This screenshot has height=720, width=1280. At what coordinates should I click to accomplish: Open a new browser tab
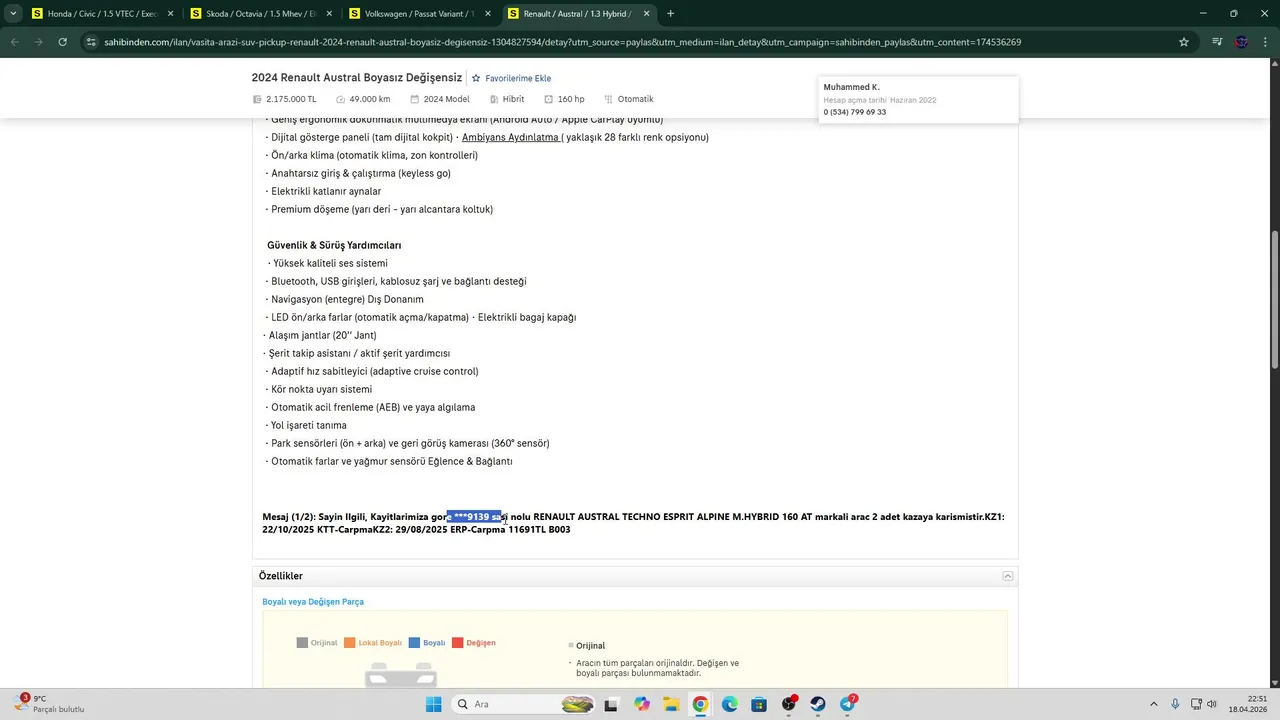coord(670,14)
